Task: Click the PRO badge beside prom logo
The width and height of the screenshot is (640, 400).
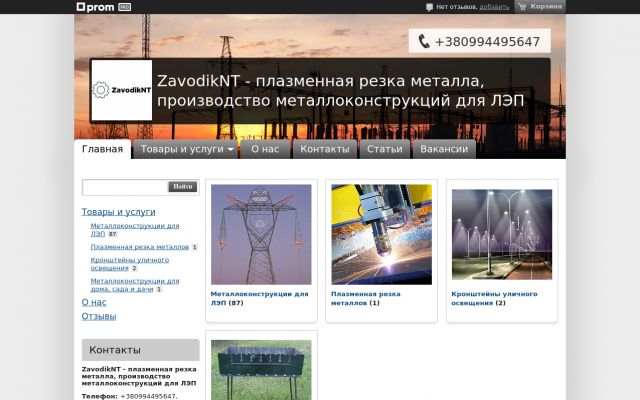Action: [124, 7]
